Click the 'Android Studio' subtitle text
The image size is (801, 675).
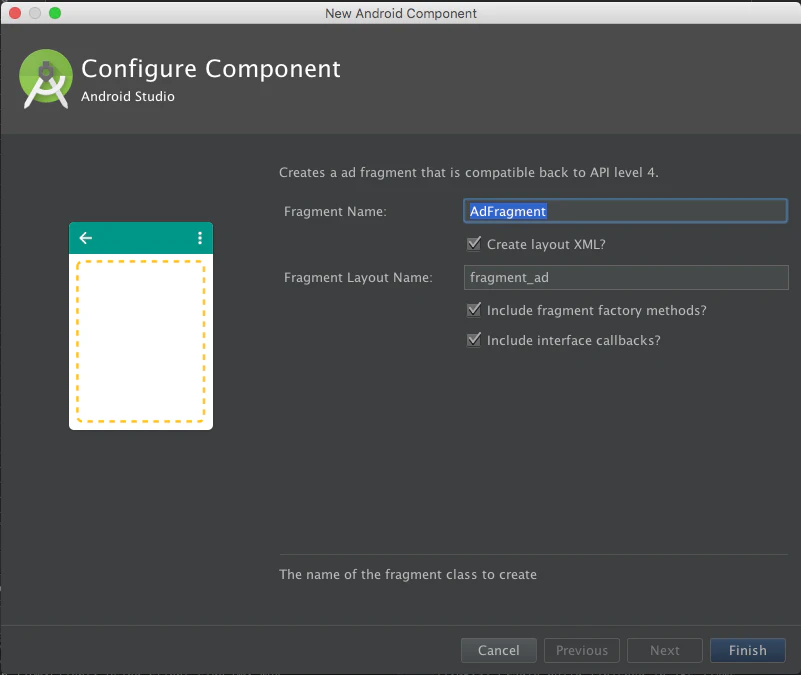pos(128,97)
